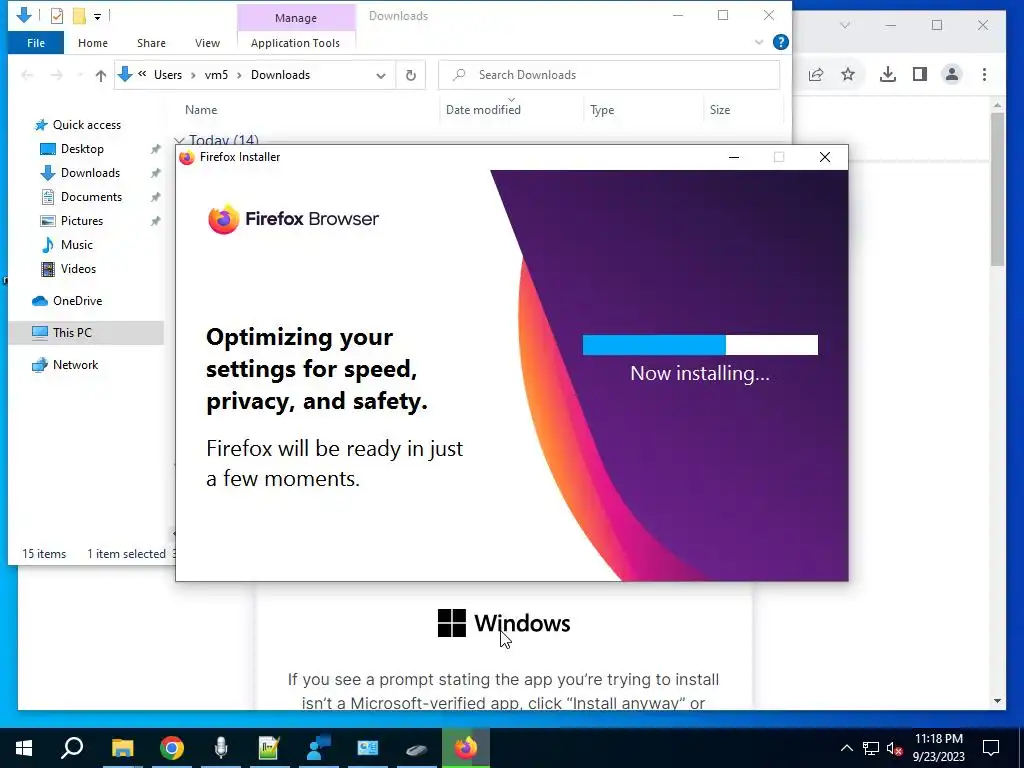The image size is (1024, 768).
Task: Open the taskbar clock and date
Action: tap(938, 748)
